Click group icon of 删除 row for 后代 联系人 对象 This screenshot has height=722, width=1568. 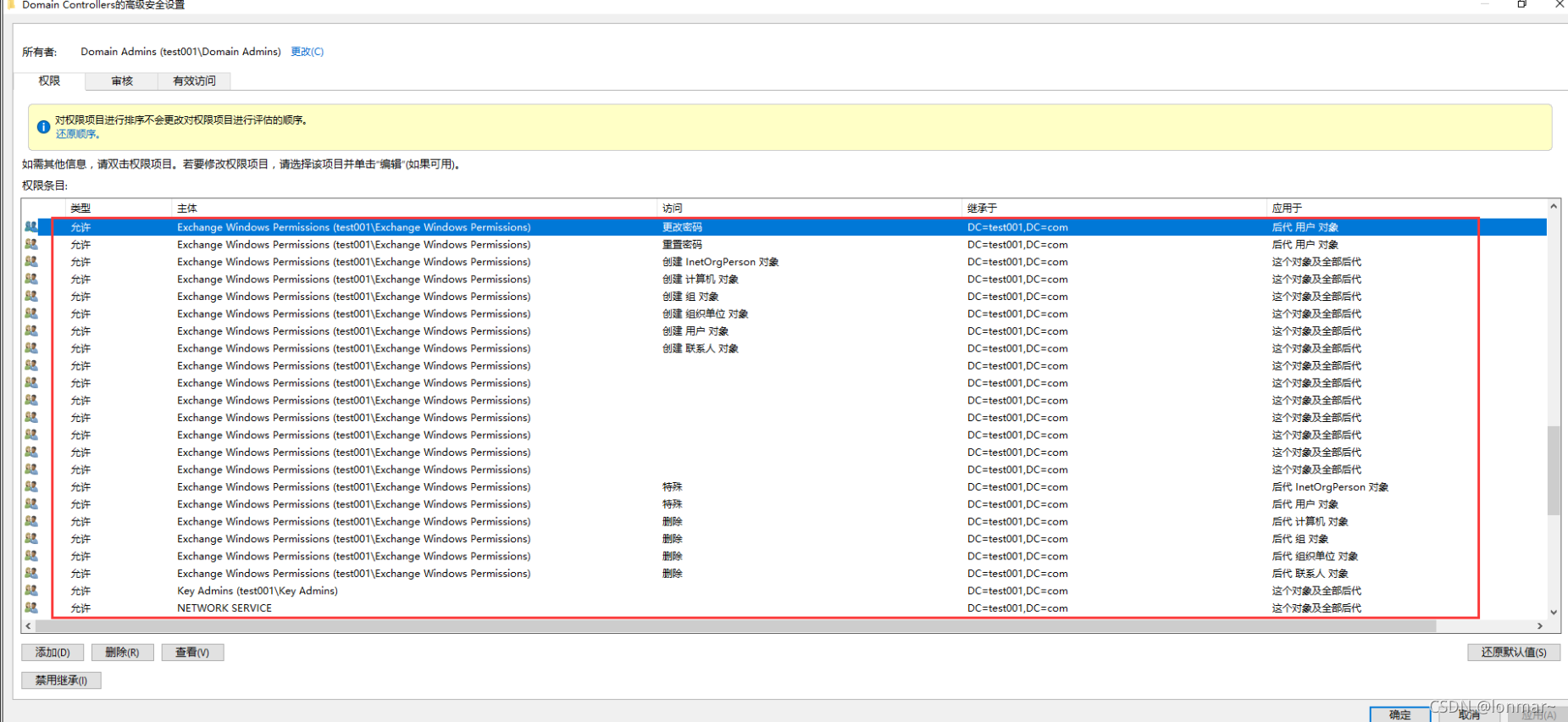[31, 574]
